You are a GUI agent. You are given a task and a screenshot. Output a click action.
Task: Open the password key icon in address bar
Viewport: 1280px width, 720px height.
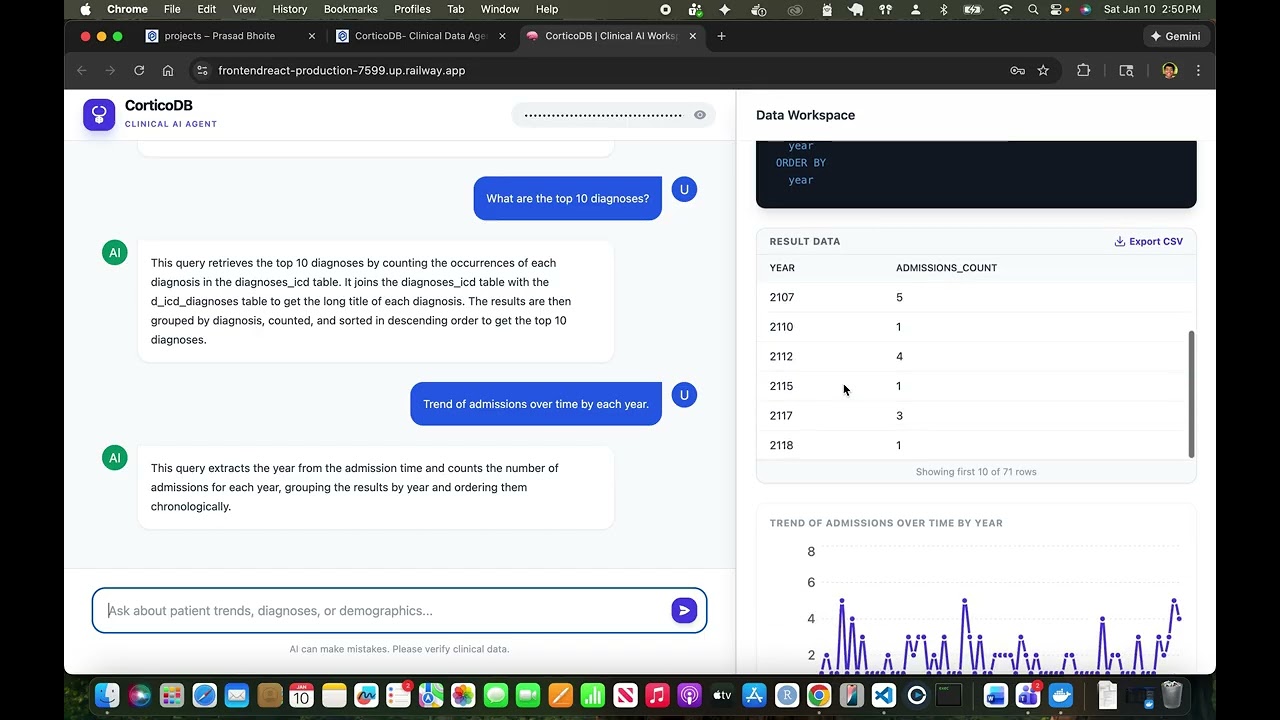click(1017, 70)
